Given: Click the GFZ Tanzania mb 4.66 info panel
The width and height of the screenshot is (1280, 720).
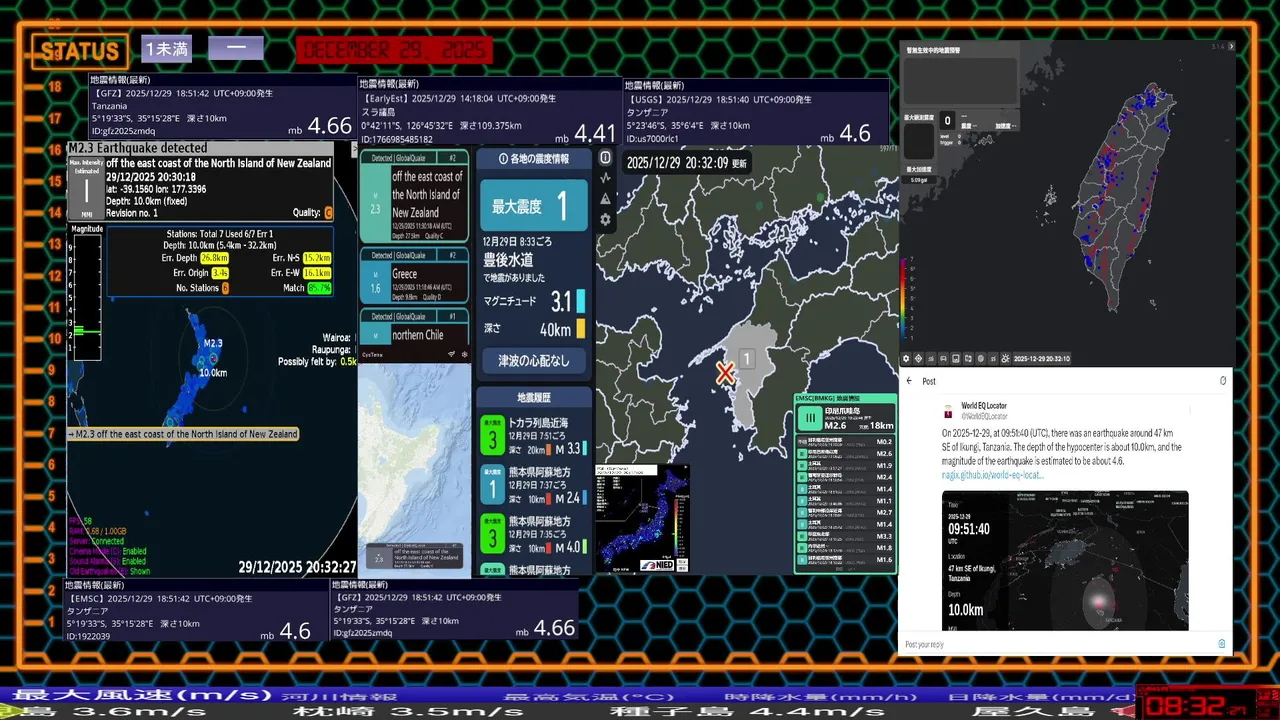Looking at the screenshot, I should pyautogui.click(x=222, y=108).
